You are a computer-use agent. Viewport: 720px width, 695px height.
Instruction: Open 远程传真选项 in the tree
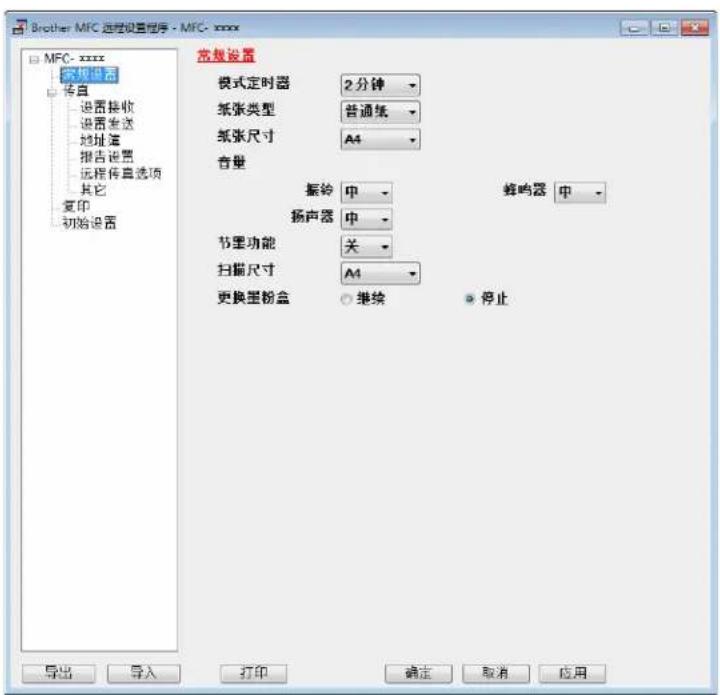[x=121, y=173]
